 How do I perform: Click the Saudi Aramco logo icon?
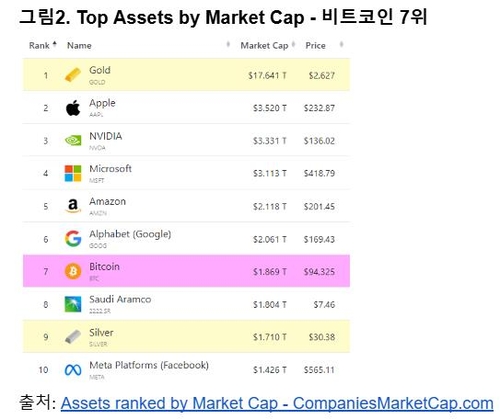coord(73,304)
